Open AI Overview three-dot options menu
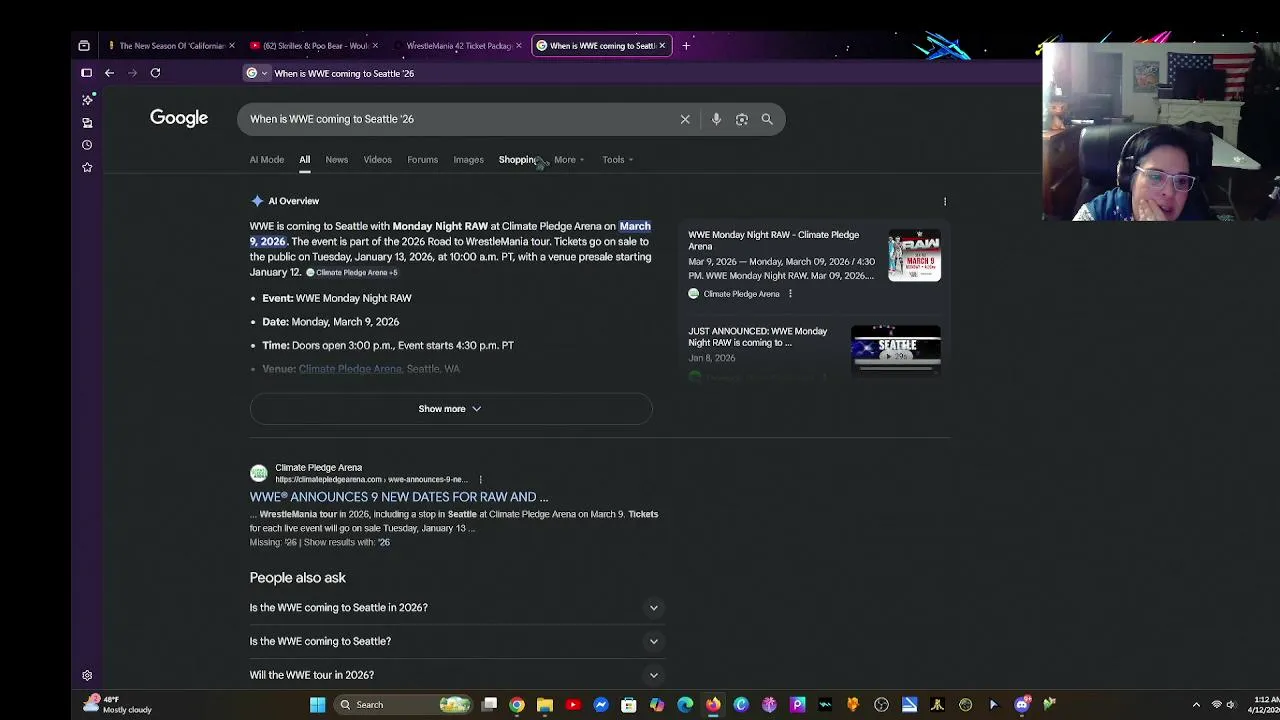The width and height of the screenshot is (1280, 720). pos(944,201)
